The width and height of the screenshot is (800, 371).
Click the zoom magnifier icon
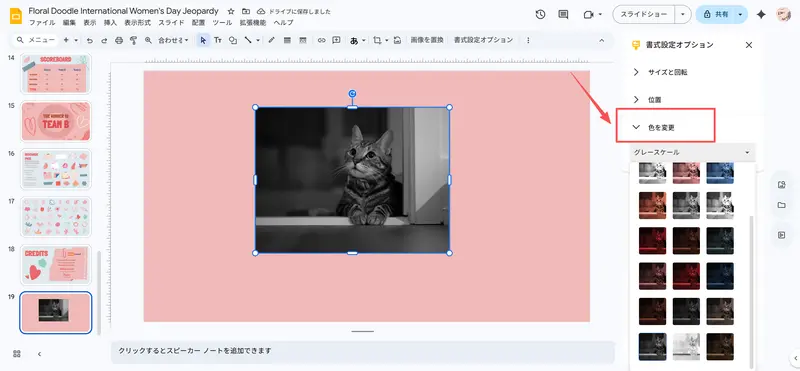(x=148, y=40)
